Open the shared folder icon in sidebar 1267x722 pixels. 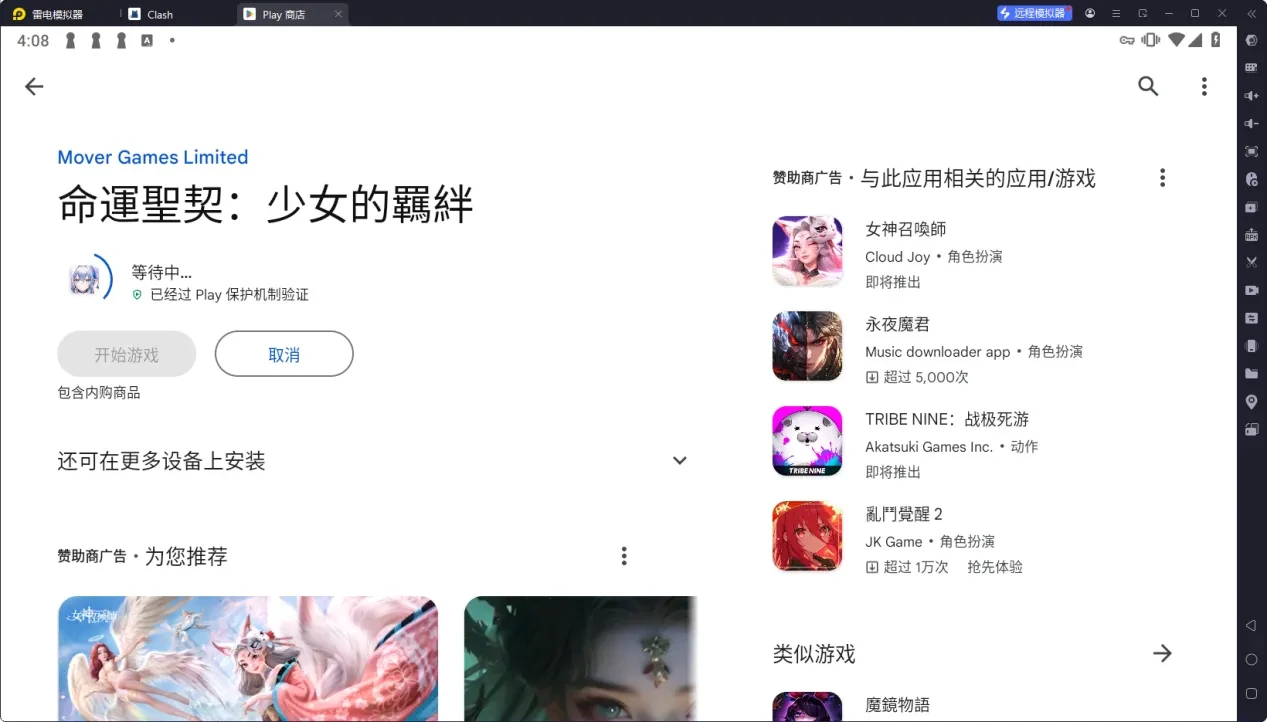coord(1251,374)
